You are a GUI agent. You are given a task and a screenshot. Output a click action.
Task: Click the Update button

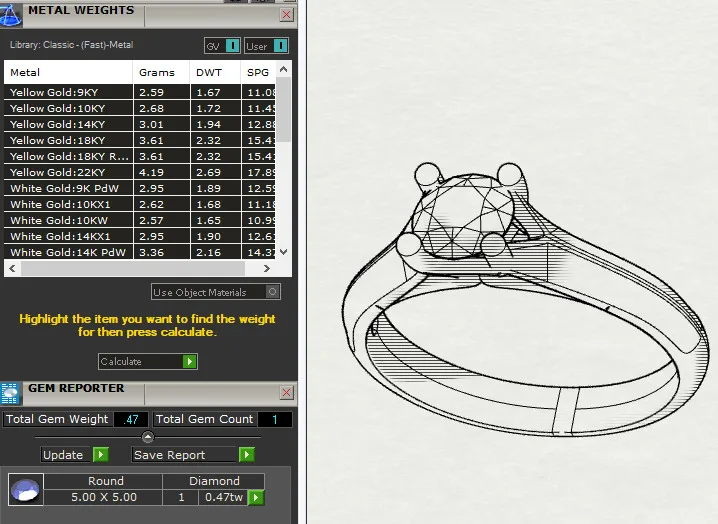(75, 454)
